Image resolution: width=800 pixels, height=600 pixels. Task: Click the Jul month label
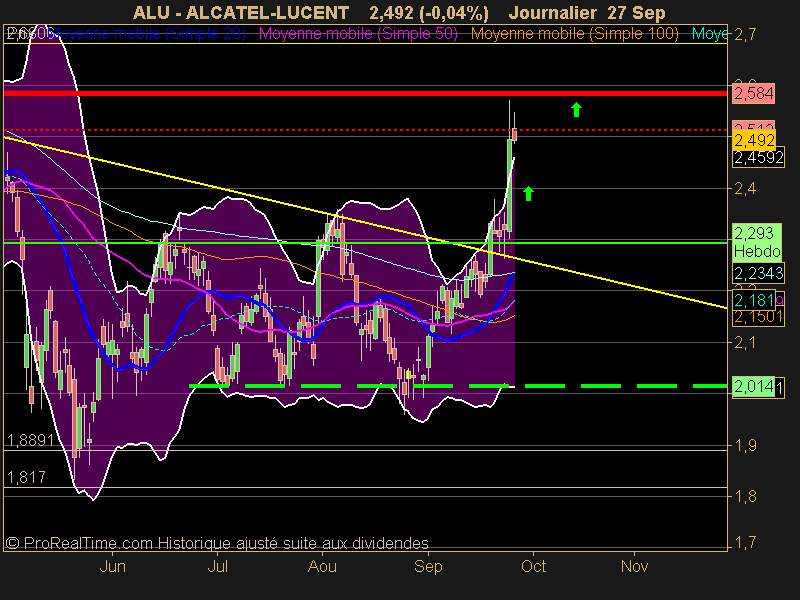218,567
